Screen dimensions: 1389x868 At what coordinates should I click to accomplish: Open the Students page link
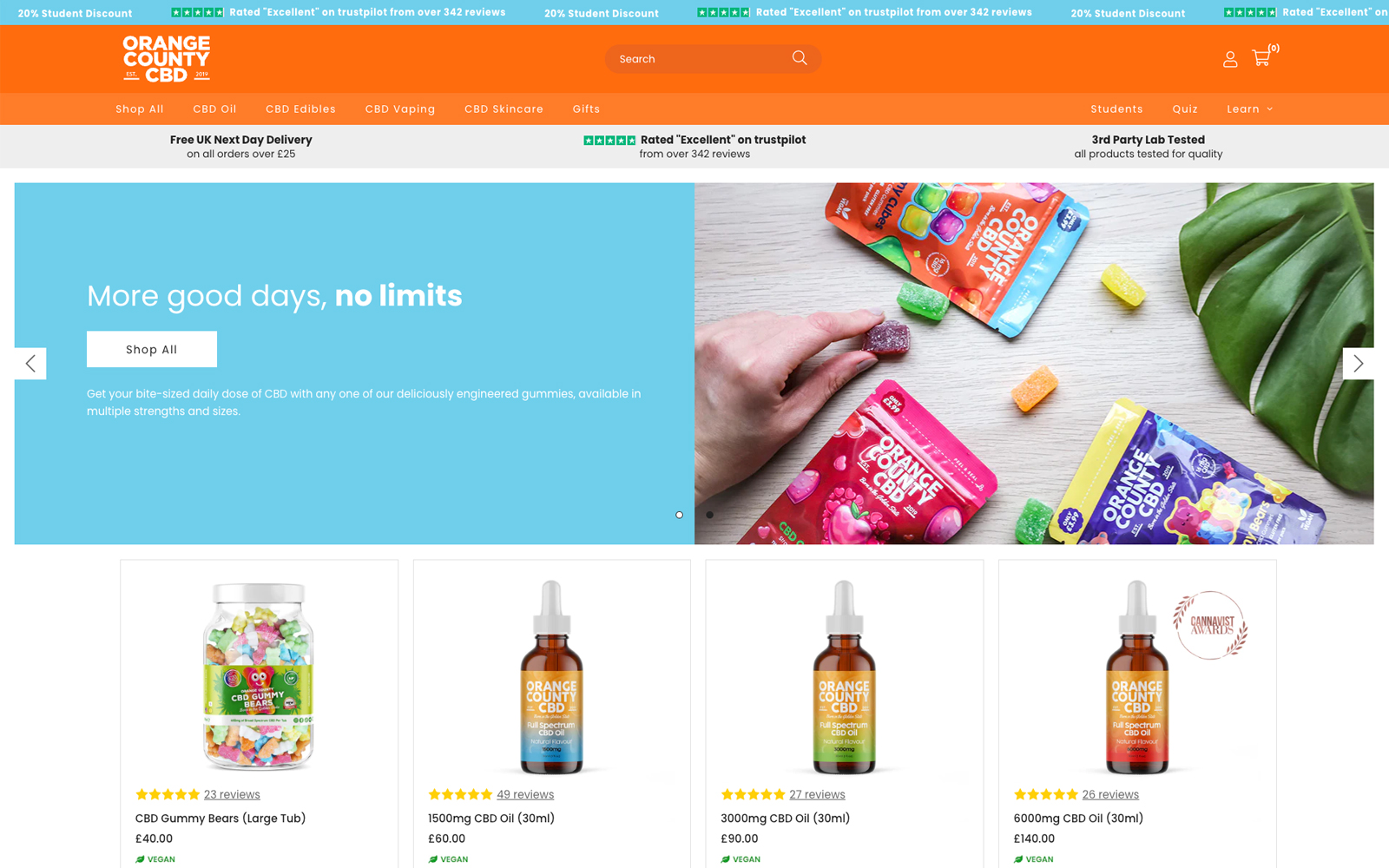(1116, 109)
